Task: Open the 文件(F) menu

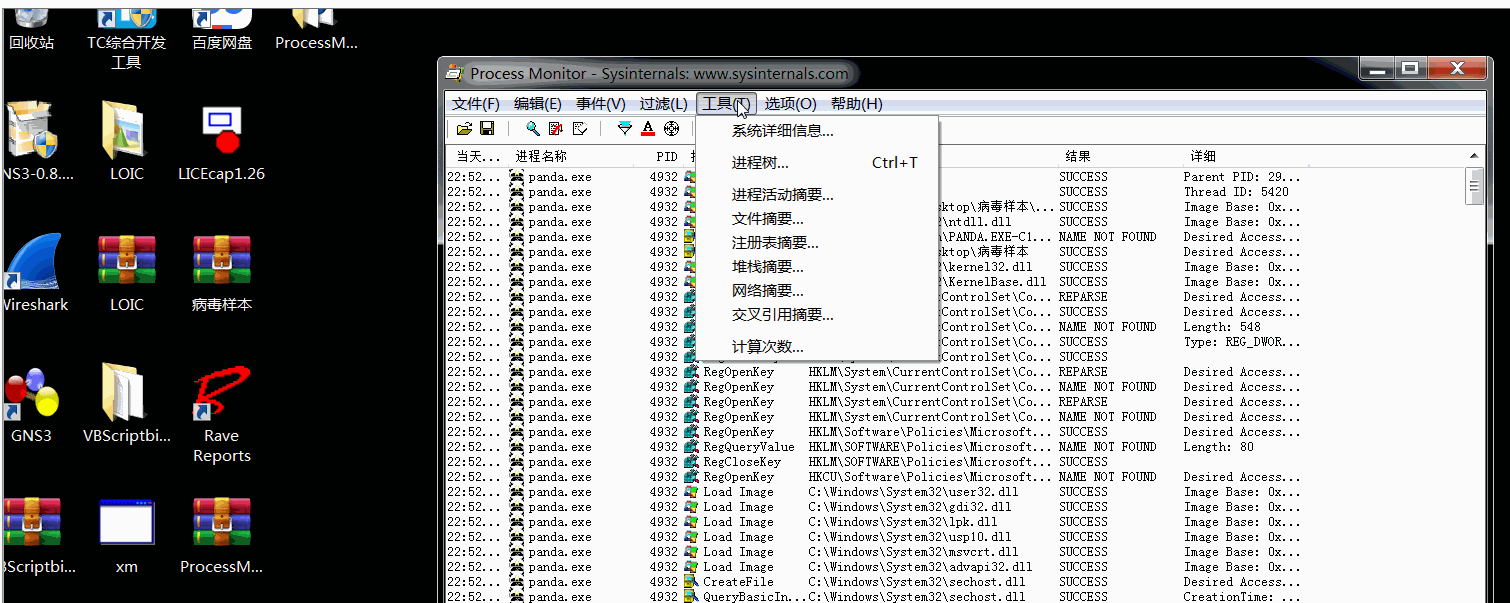Action: click(x=476, y=104)
